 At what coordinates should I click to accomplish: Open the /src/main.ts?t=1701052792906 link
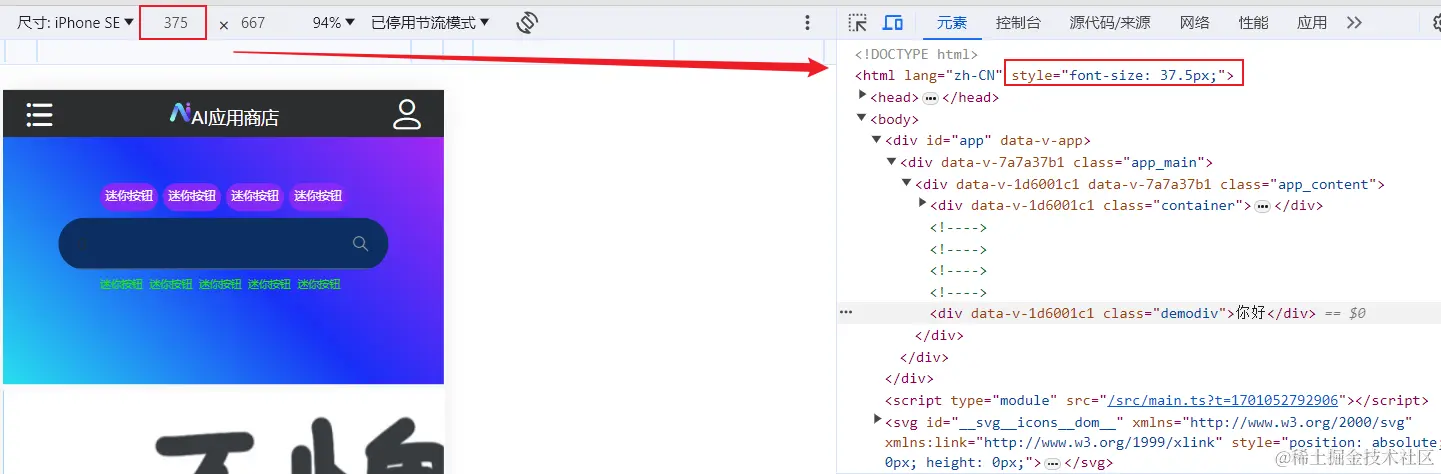click(1222, 400)
